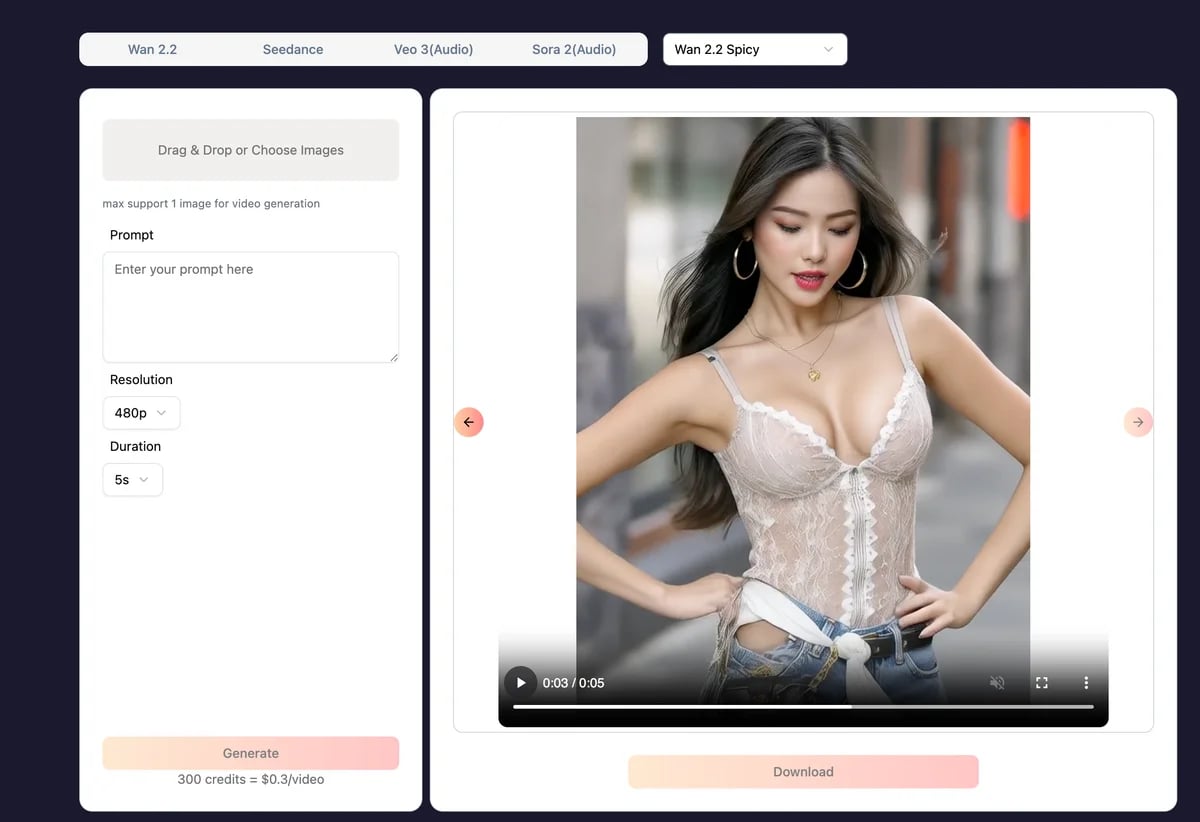
Task: Unmute the video audio
Action: 996,682
